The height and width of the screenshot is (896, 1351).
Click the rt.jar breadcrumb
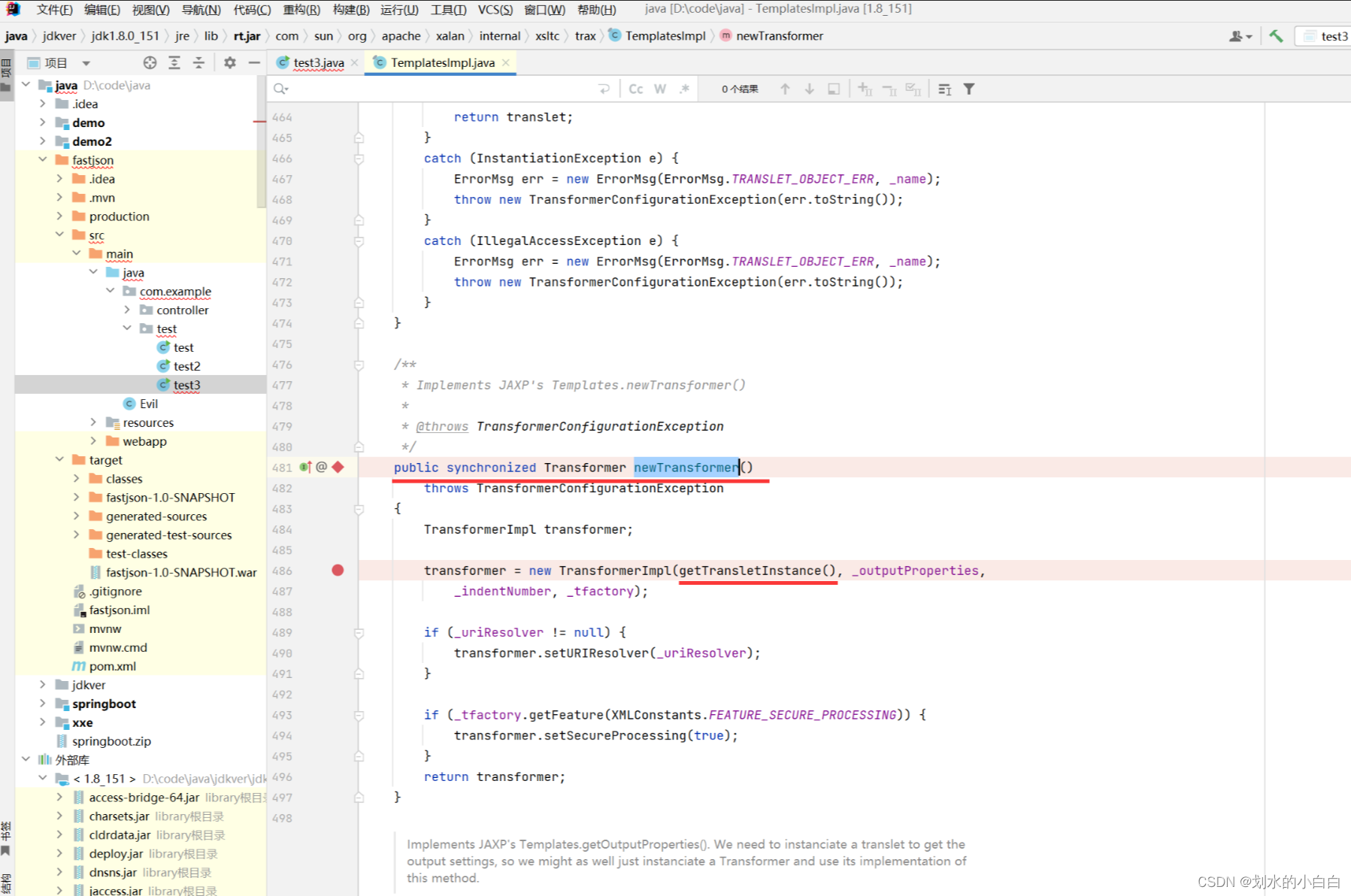247,36
